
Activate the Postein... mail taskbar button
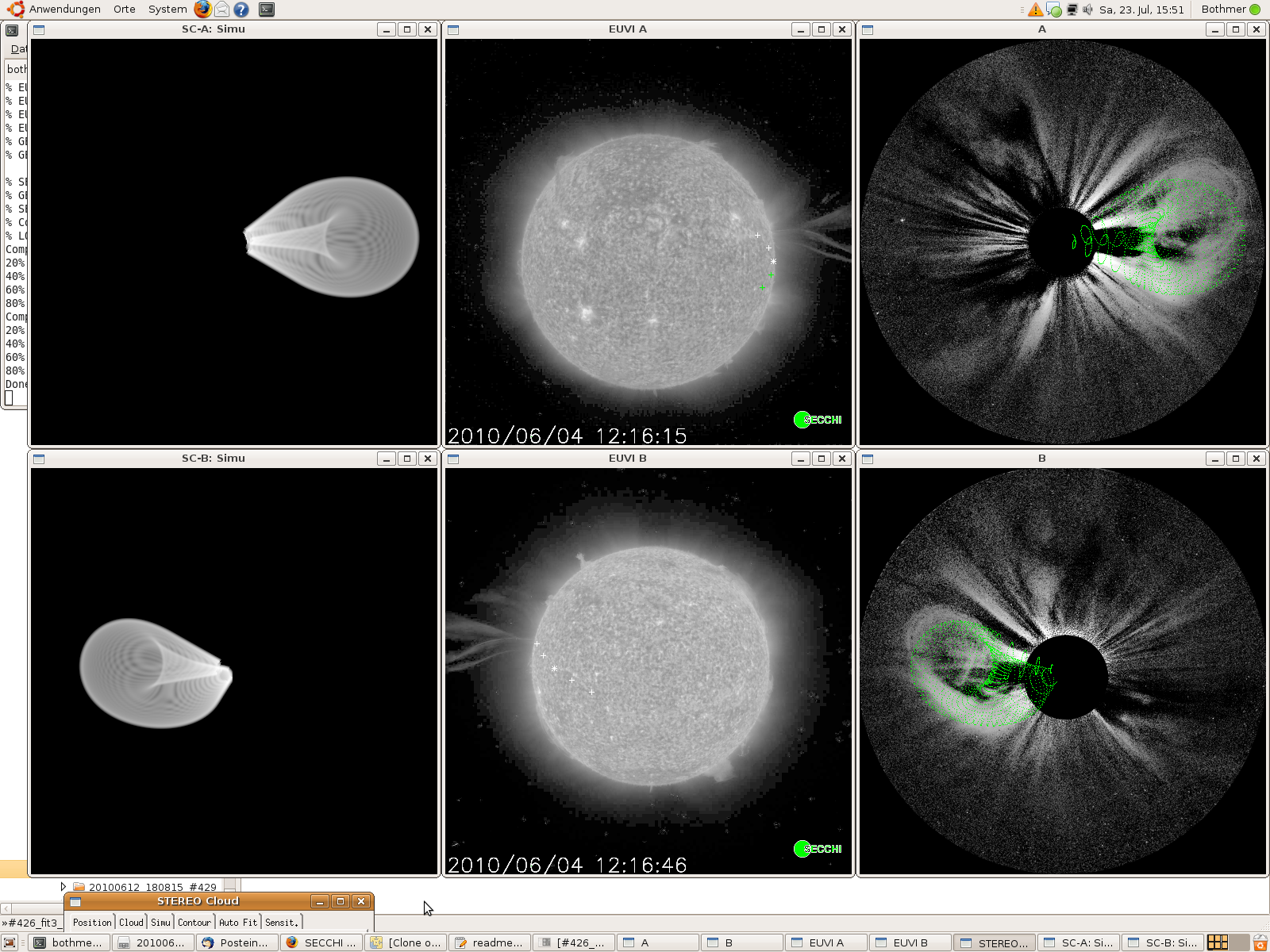point(237,942)
